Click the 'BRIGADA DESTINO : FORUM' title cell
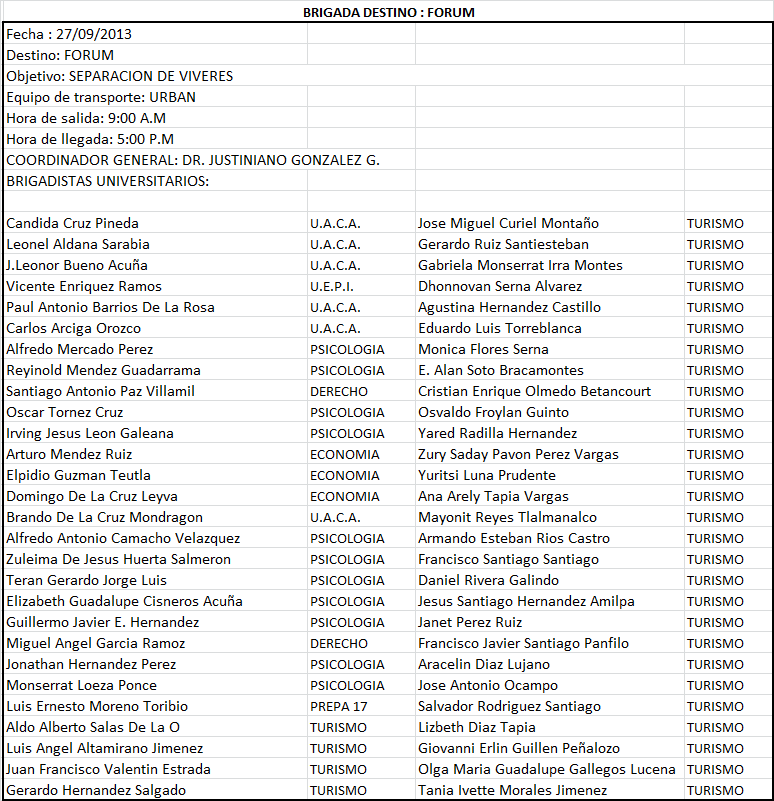Viewport: 774px width, 801px height. pyautogui.click(x=388, y=12)
